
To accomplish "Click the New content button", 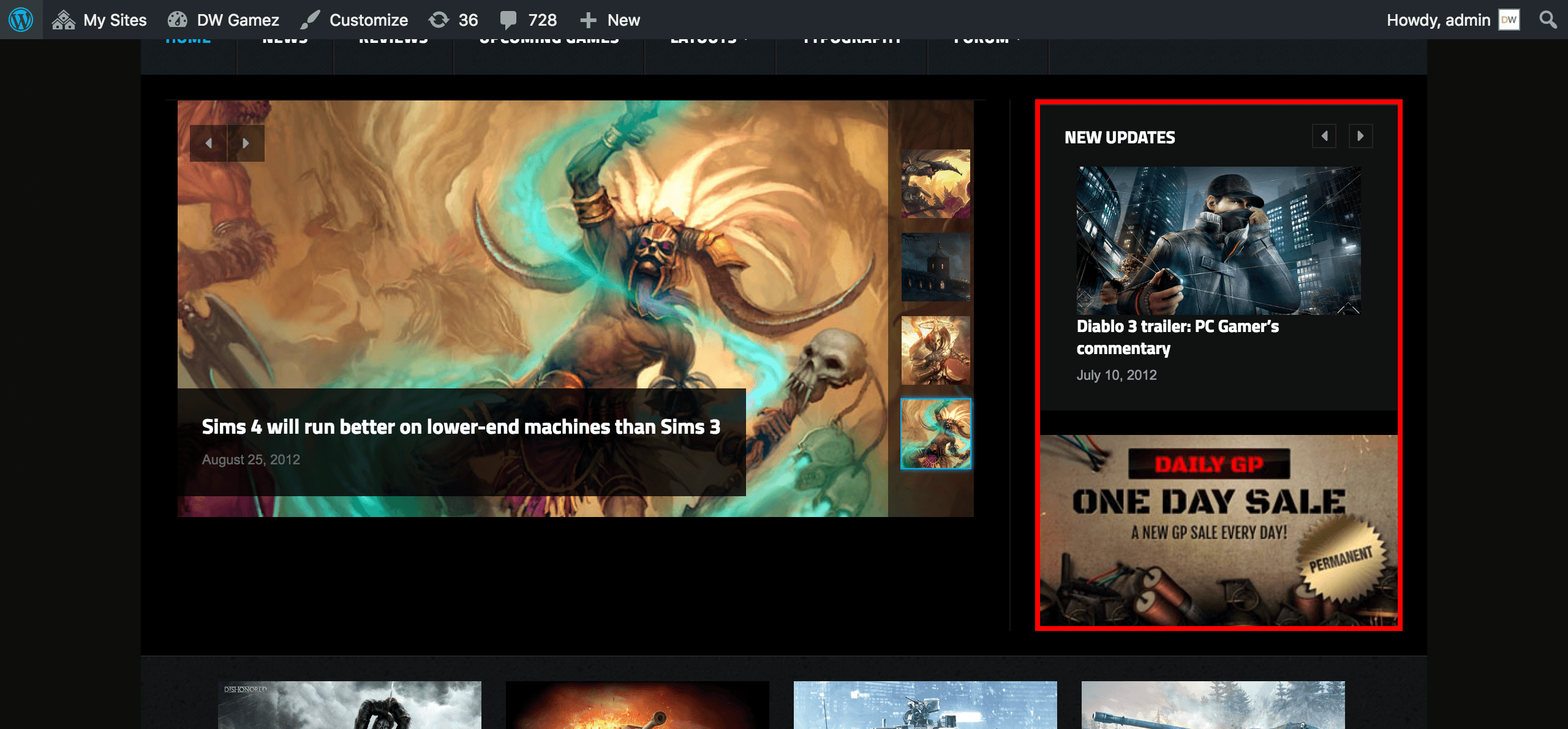I will [610, 20].
